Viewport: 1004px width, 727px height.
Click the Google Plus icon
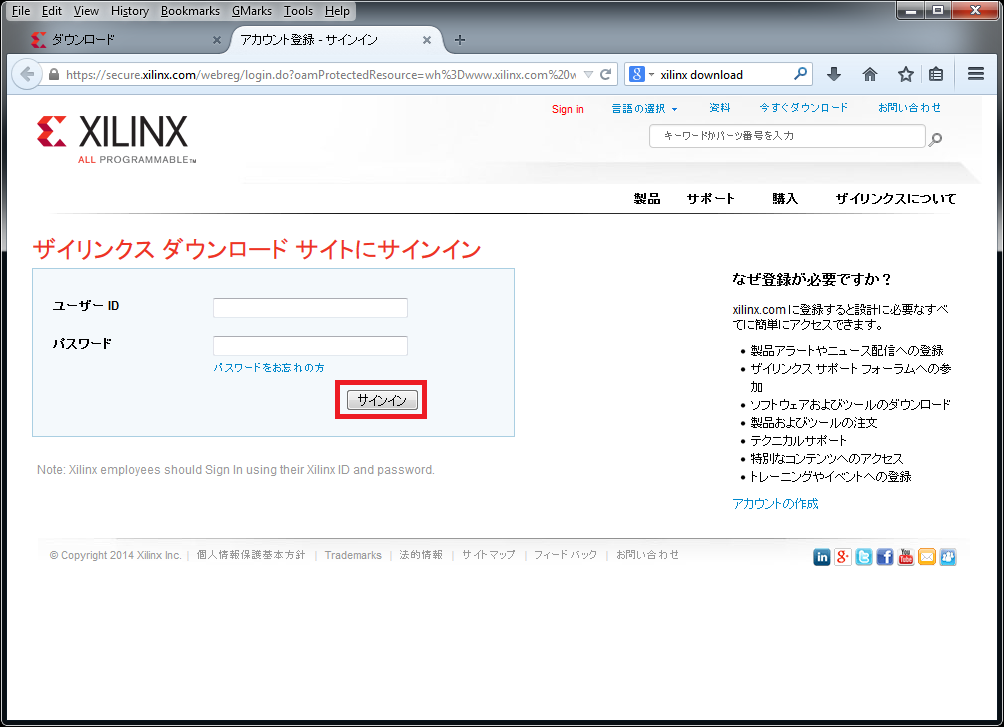843,557
